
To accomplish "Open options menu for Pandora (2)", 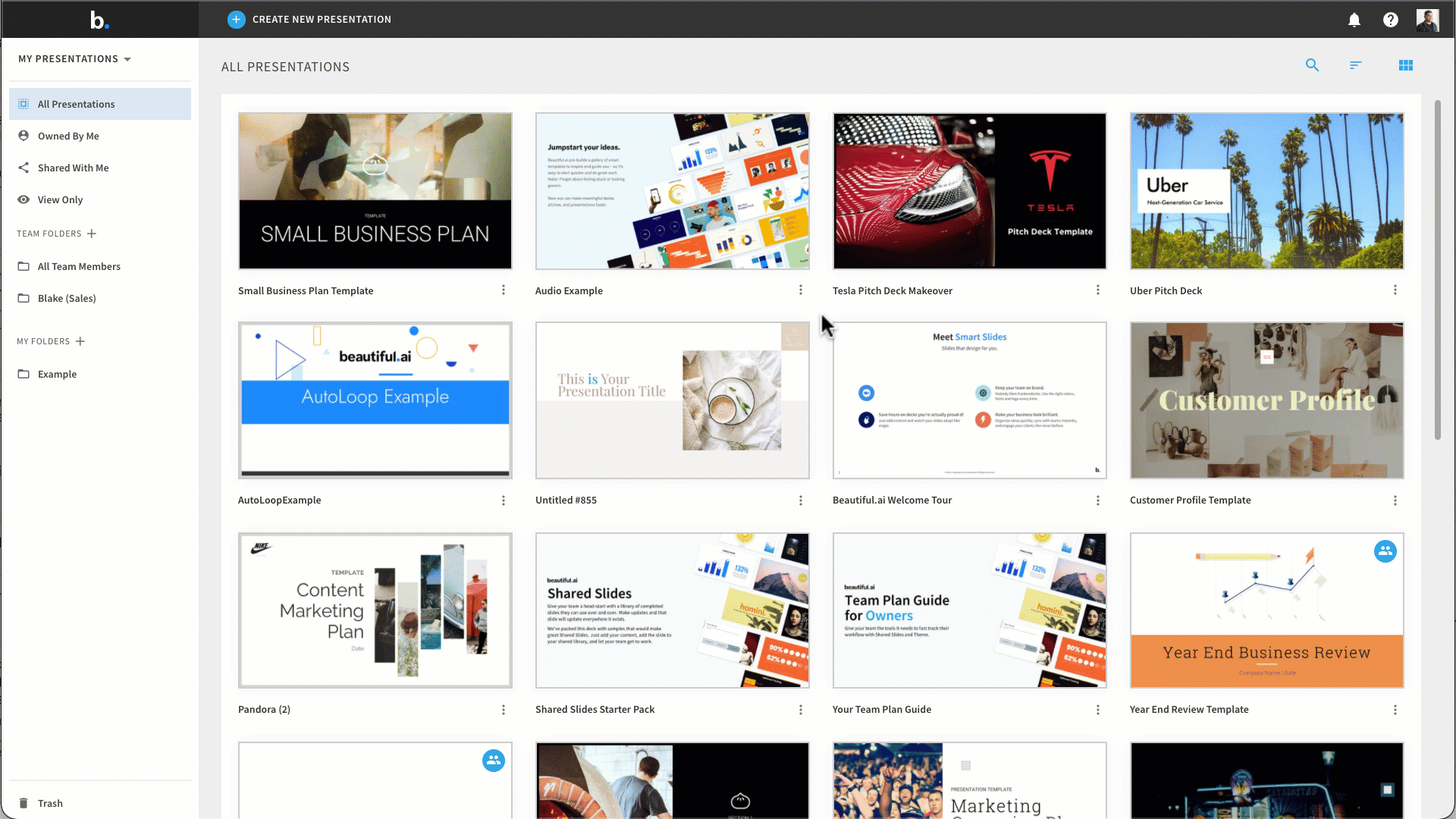I will click(504, 710).
